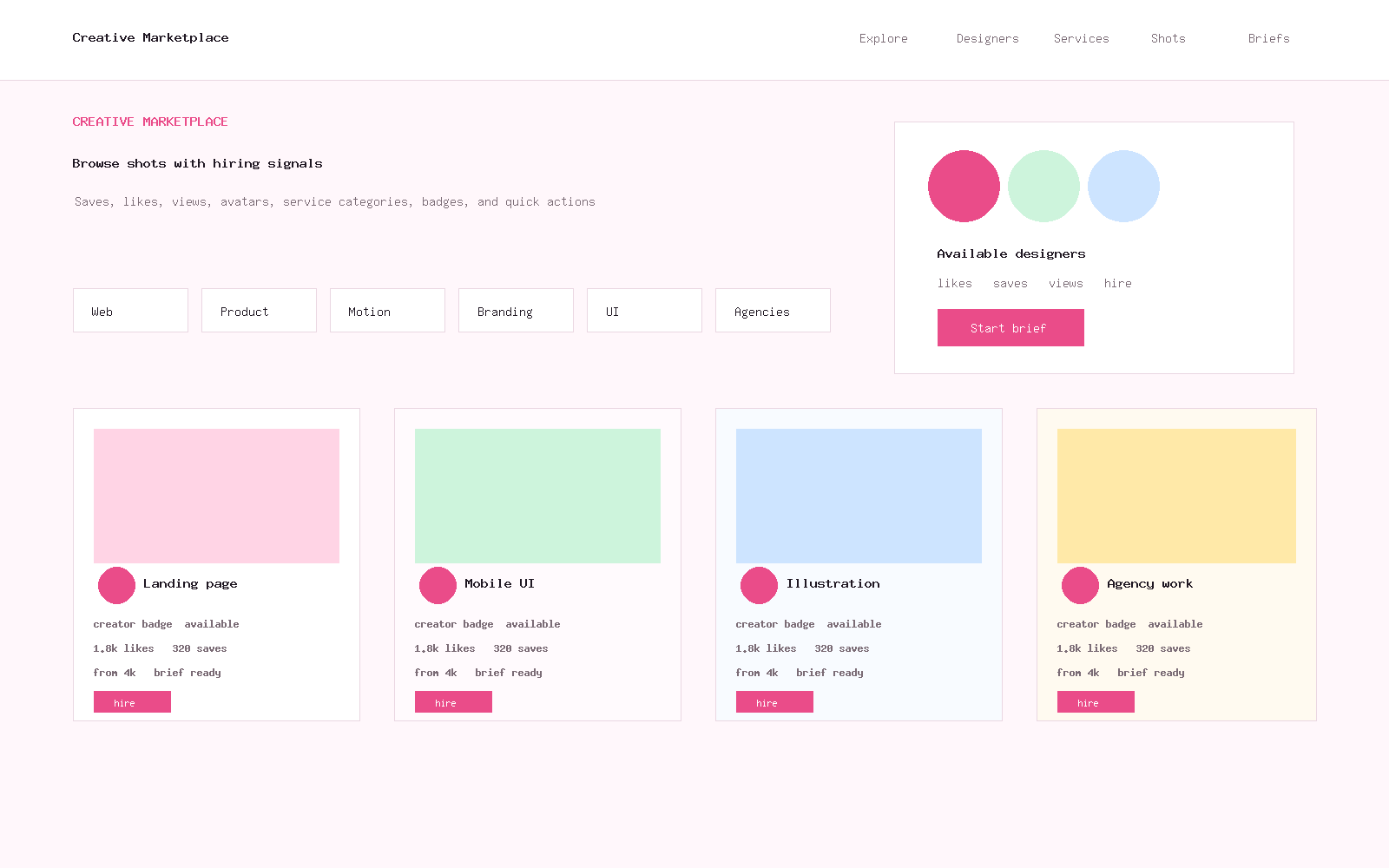The height and width of the screenshot is (868, 1389).
Task: Click the Landing page creator avatar
Action: coord(116,585)
